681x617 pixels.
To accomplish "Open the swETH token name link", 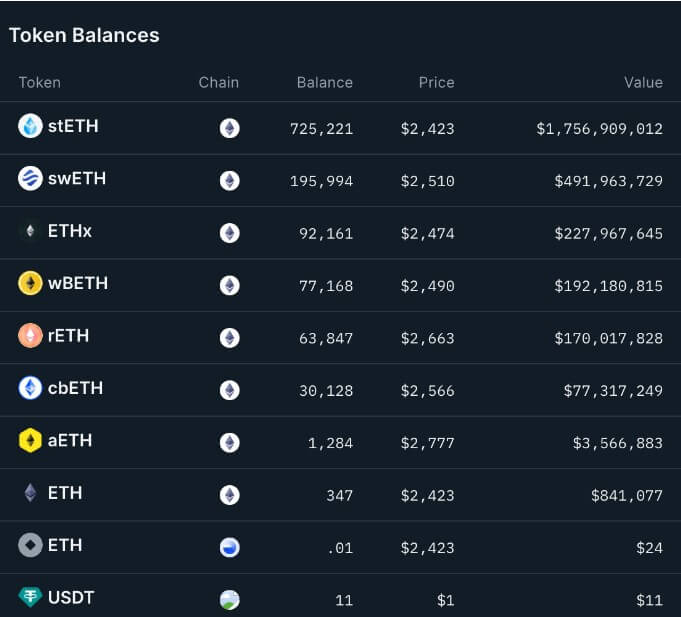I will pos(77,179).
